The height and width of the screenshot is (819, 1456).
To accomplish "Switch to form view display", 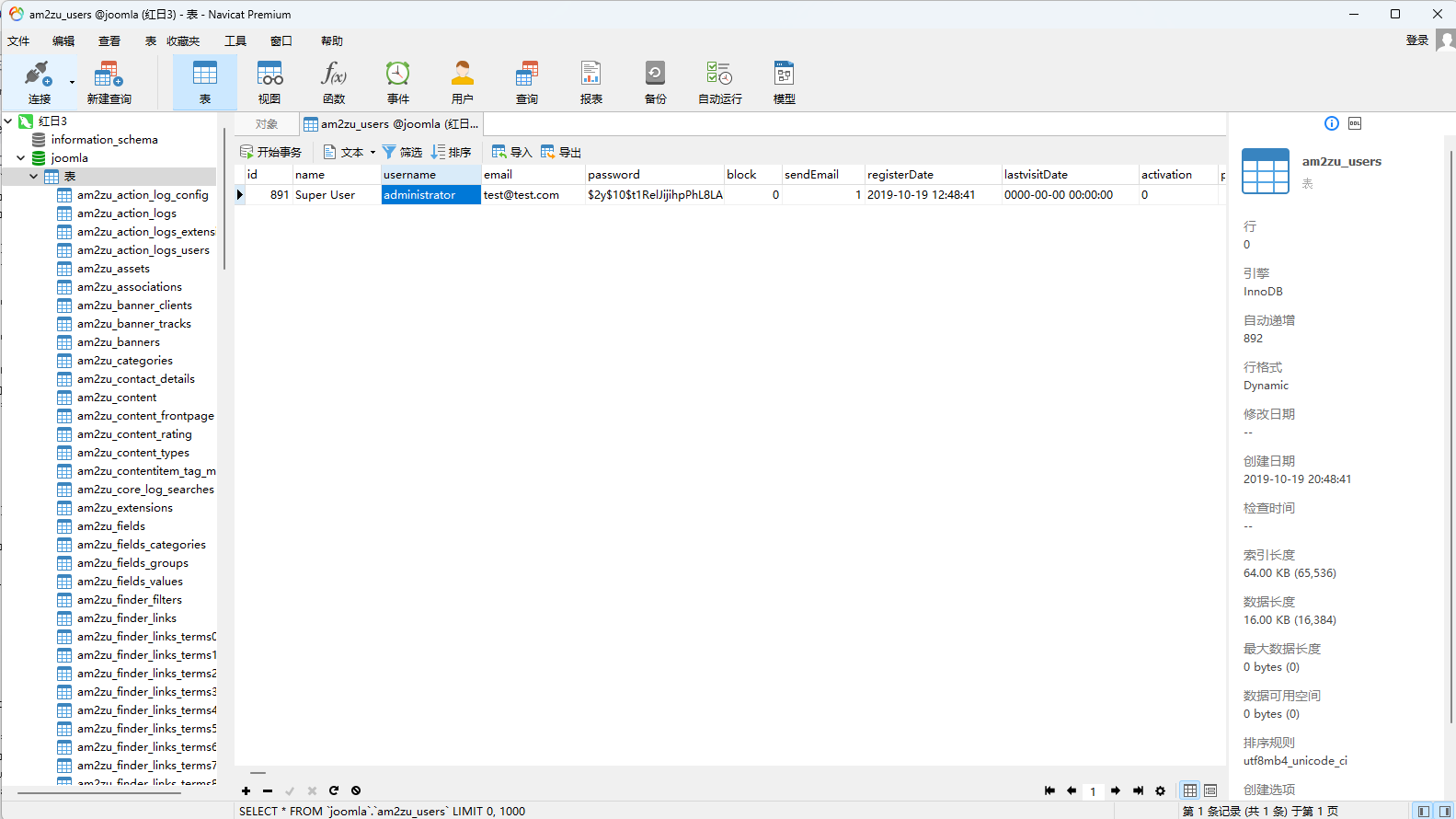I will tap(1210, 790).
